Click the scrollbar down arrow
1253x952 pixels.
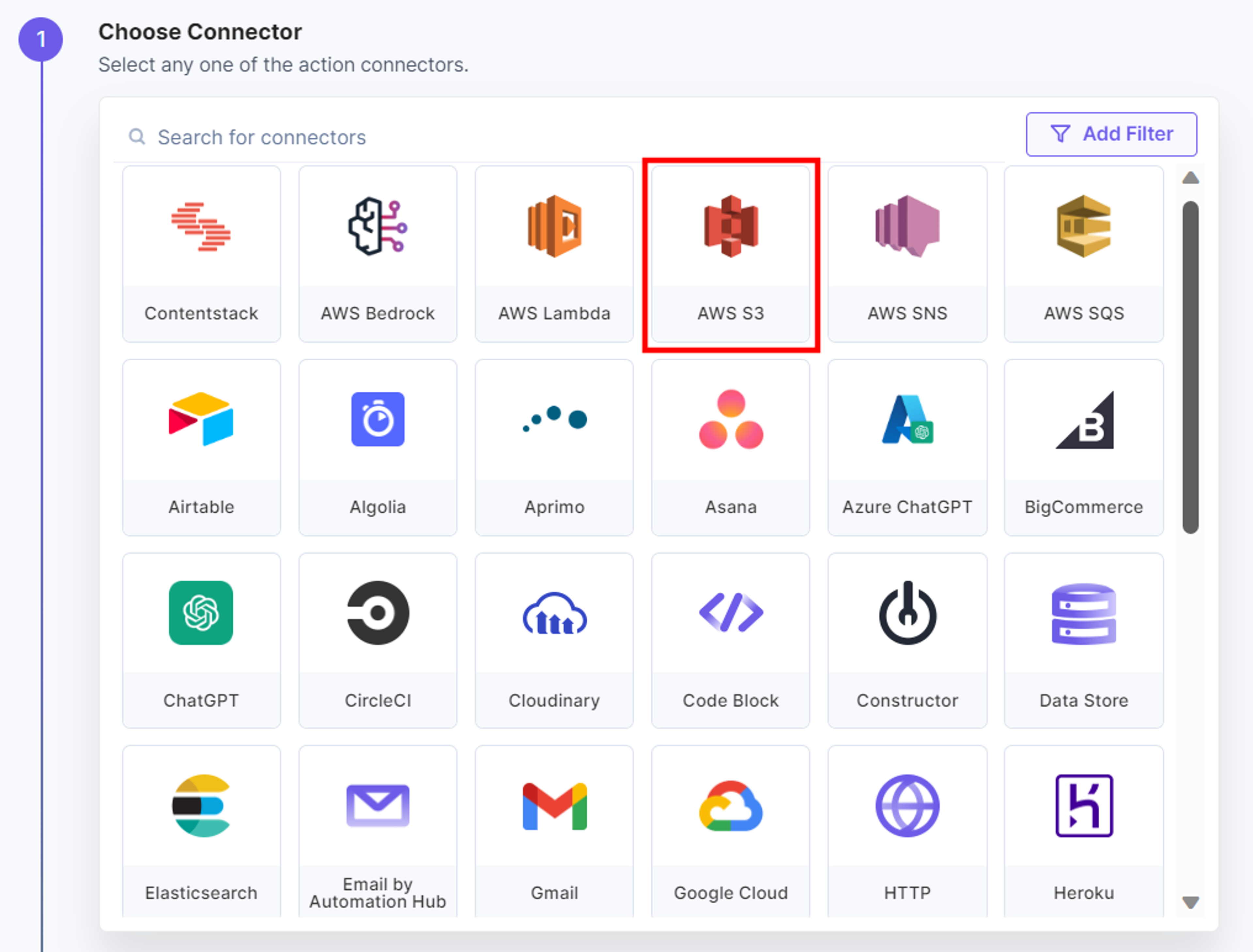coord(1191,902)
